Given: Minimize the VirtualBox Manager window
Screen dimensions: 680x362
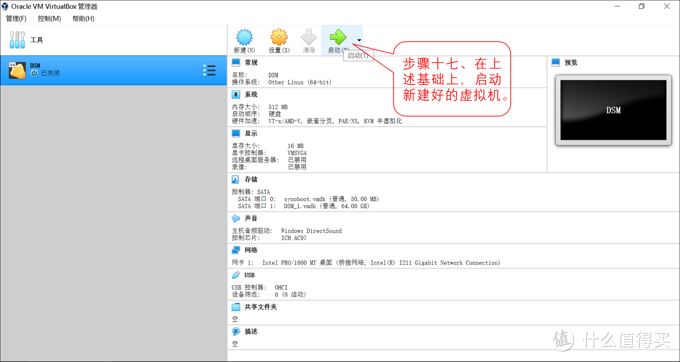Looking at the screenshot, I should tap(616, 6).
